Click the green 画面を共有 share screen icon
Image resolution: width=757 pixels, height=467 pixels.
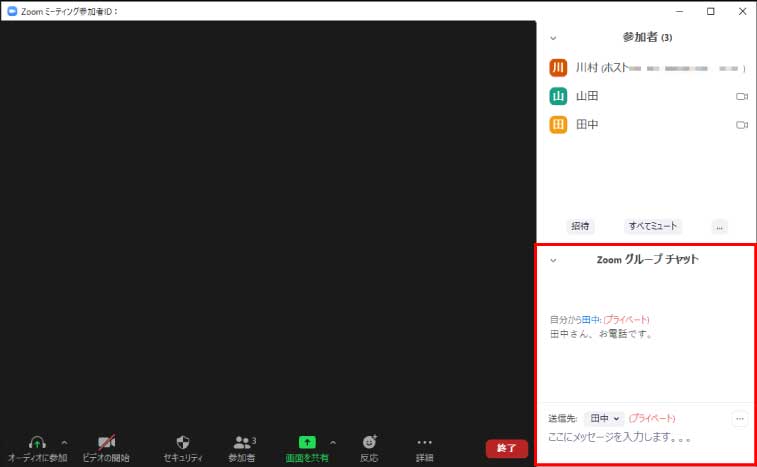click(307, 442)
